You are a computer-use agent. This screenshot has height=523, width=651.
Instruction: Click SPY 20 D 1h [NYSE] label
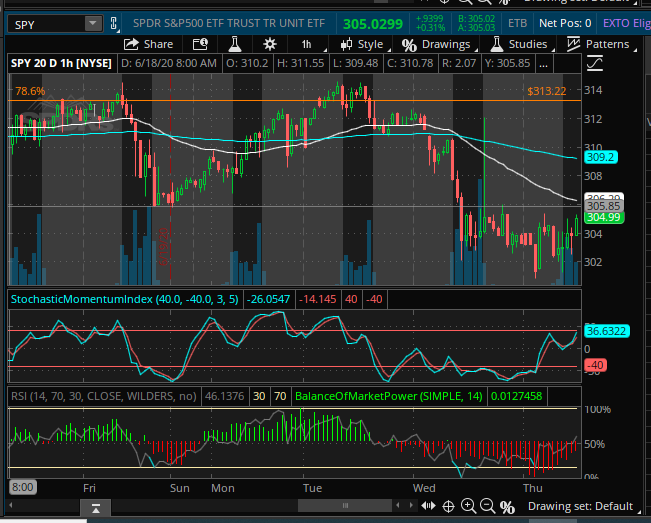tap(61, 64)
